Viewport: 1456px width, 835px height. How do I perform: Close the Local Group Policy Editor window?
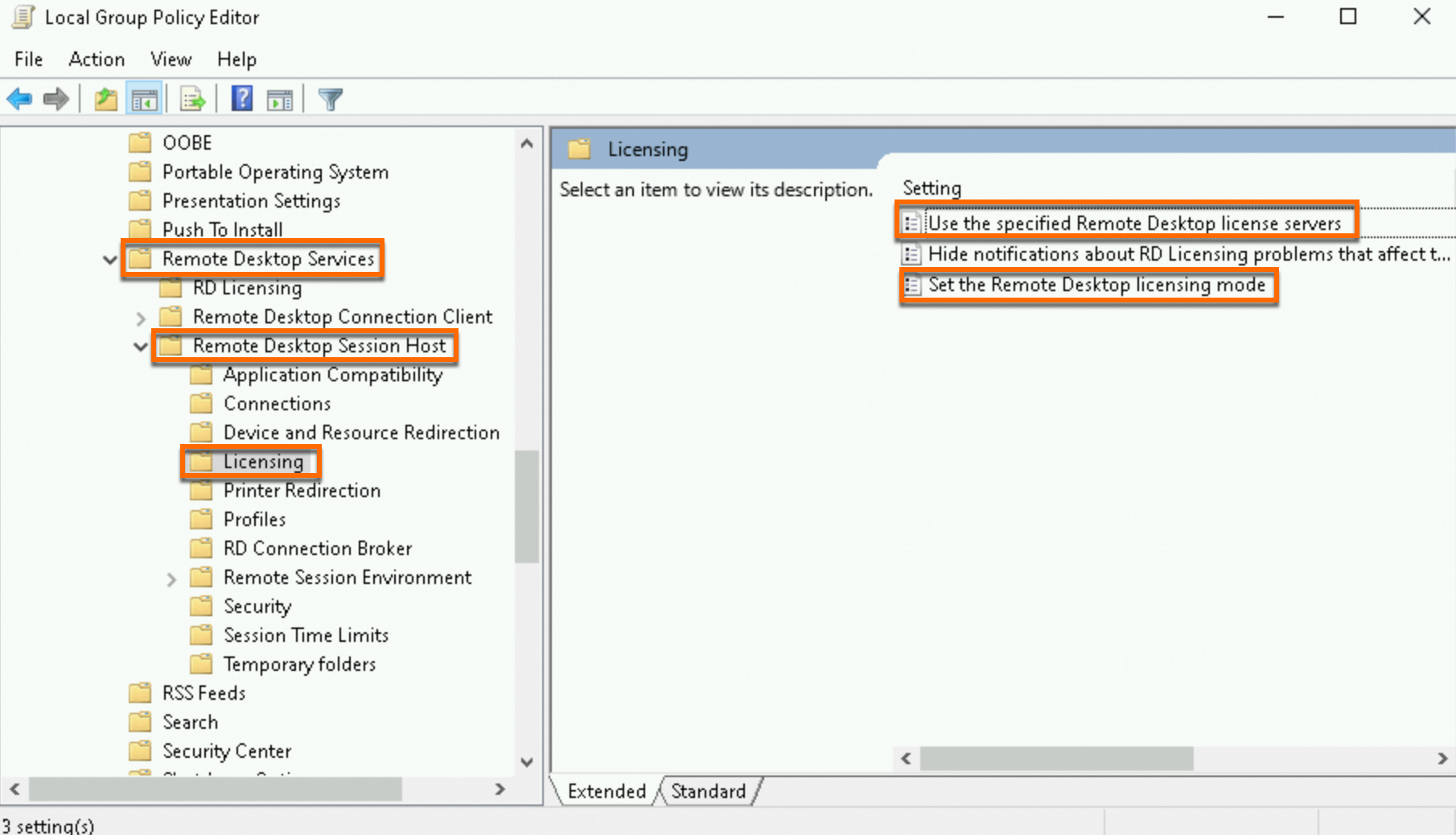[1422, 17]
